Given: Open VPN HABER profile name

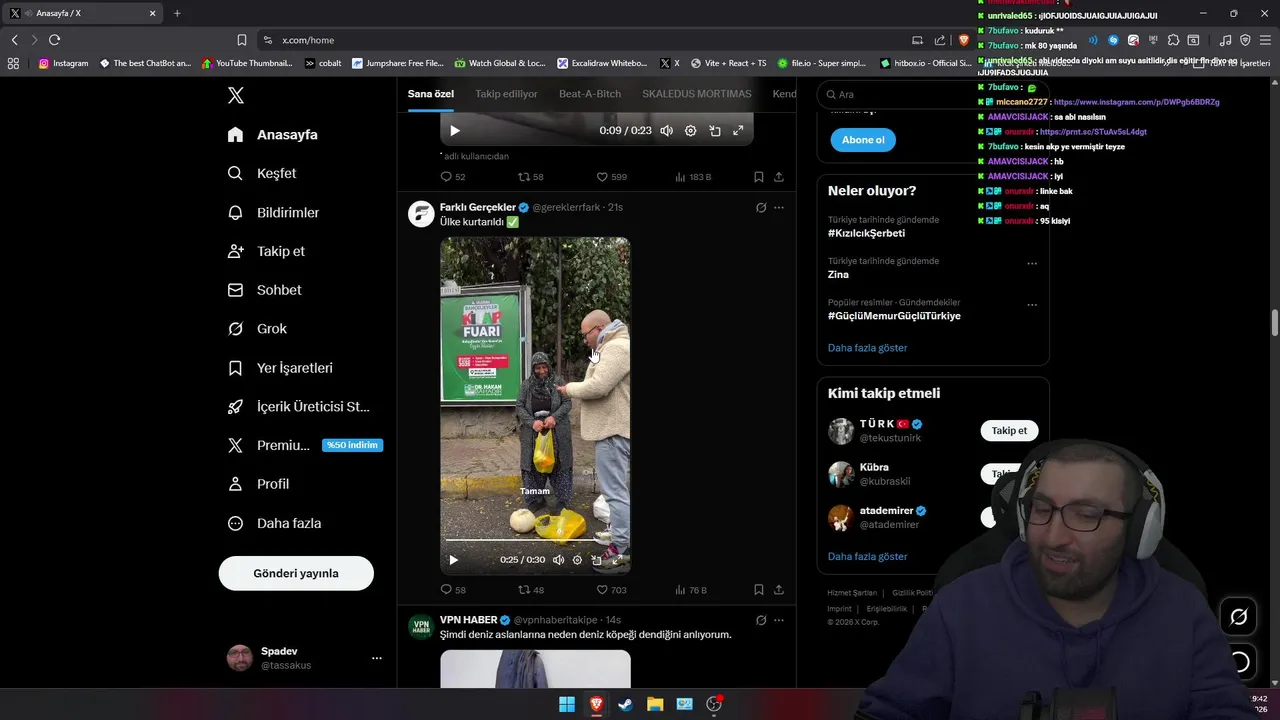Looking at the screenshot, I should click(x=468, y=620).
